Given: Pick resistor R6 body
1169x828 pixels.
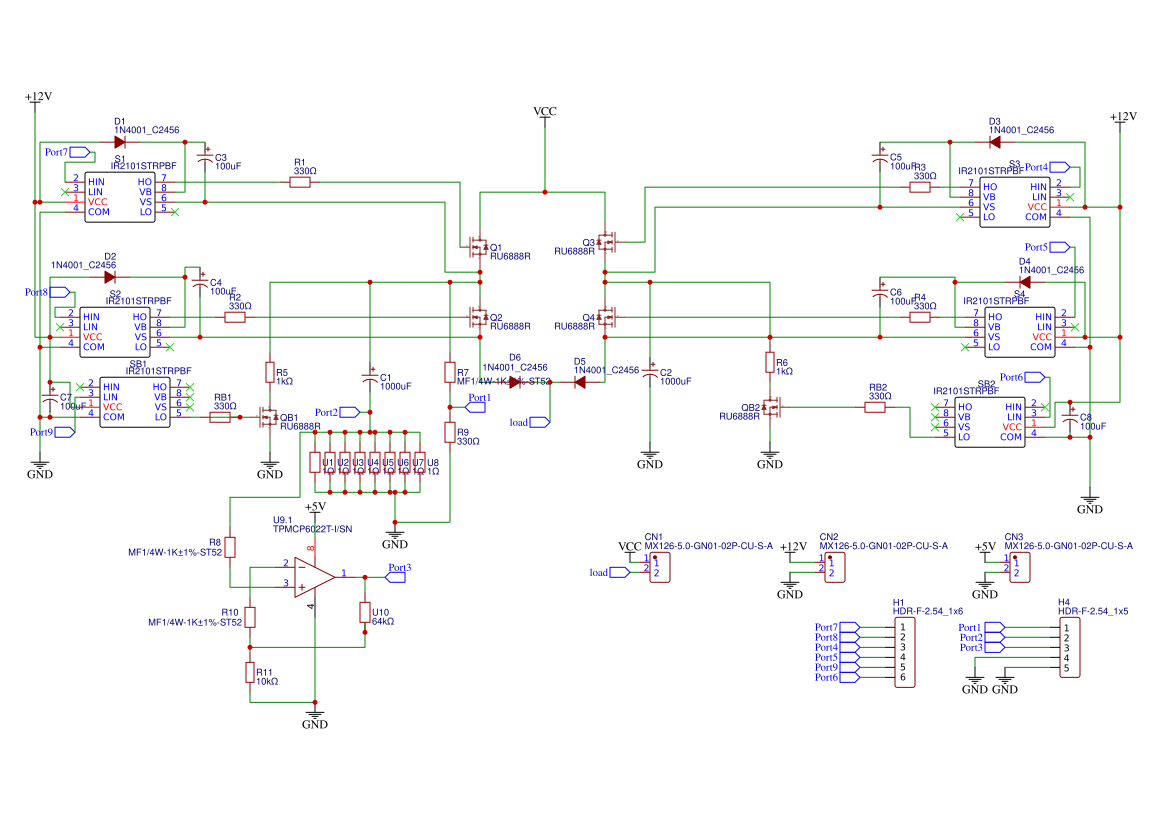Looking at the screenshot, I should 770,362.
